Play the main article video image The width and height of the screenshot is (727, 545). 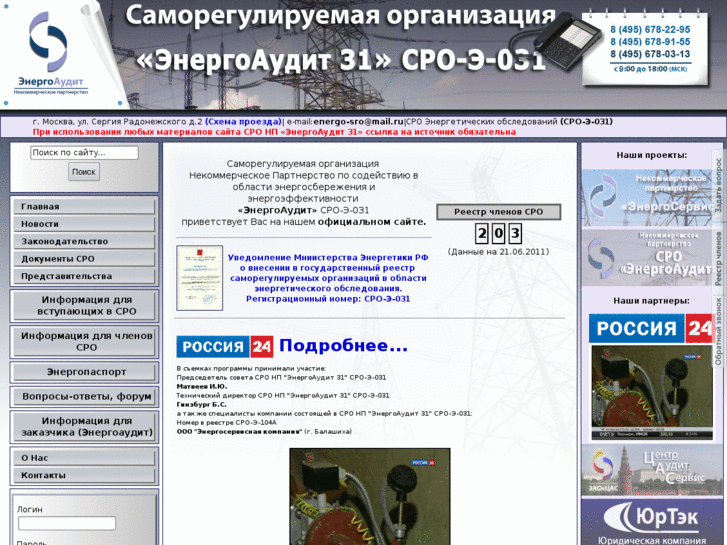coord(370,496)
